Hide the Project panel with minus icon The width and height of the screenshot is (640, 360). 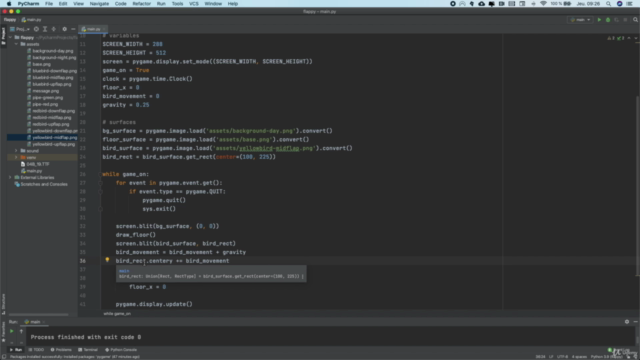[73, 29]
